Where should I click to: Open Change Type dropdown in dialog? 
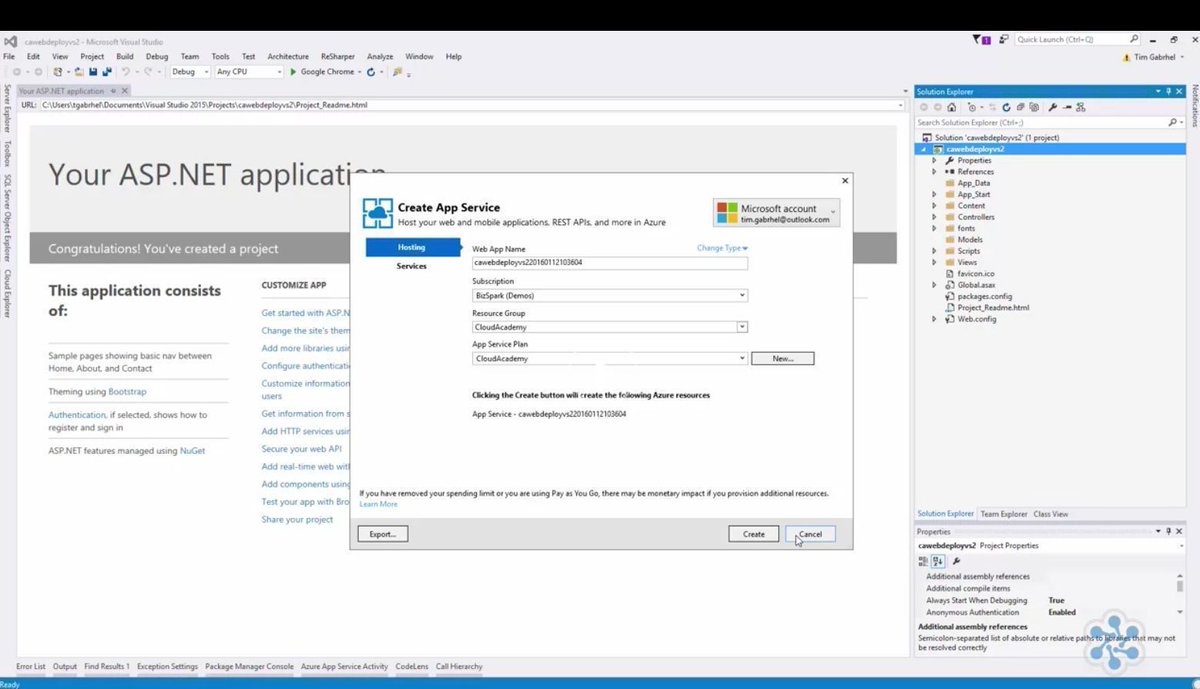click(x=723, y=248)
